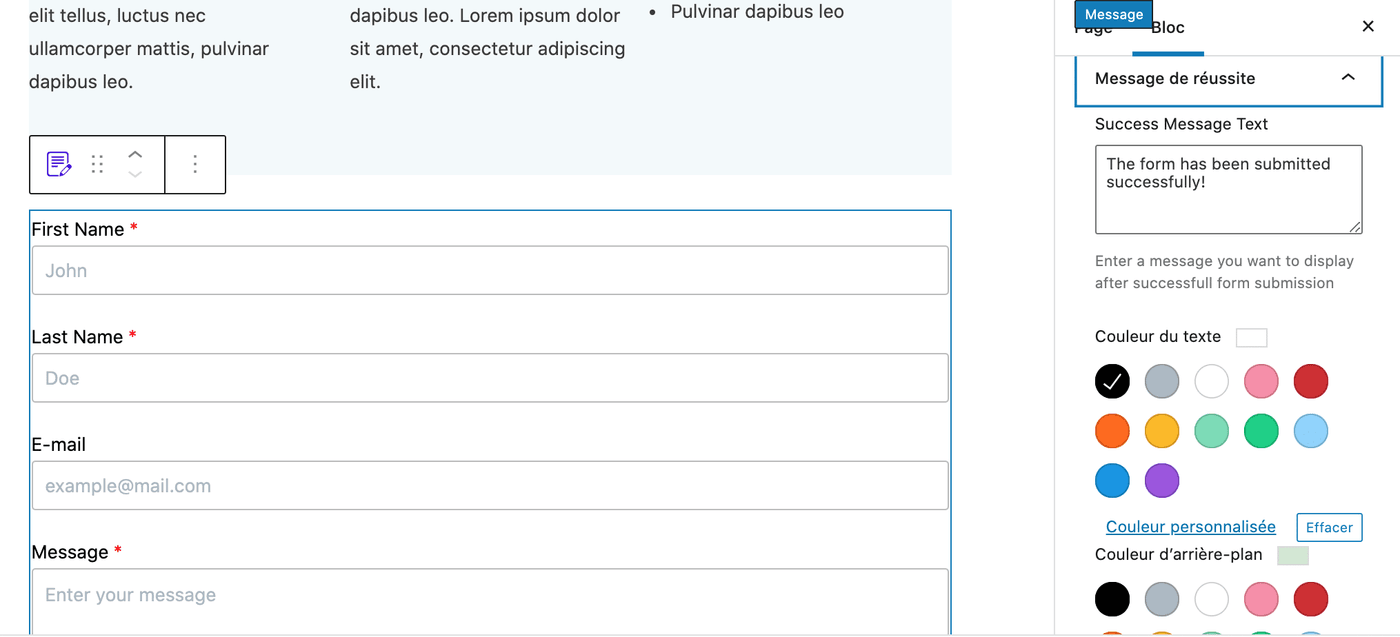Open Couleur personnalisée link
Image resolution: width=1400 pixels, height=637 pixels.
1190,526
